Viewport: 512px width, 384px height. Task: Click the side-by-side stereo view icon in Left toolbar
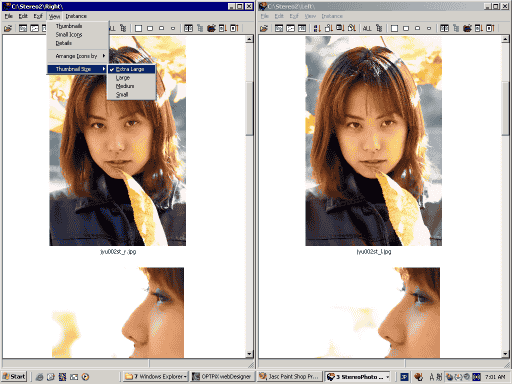click(x=444, y=29)
